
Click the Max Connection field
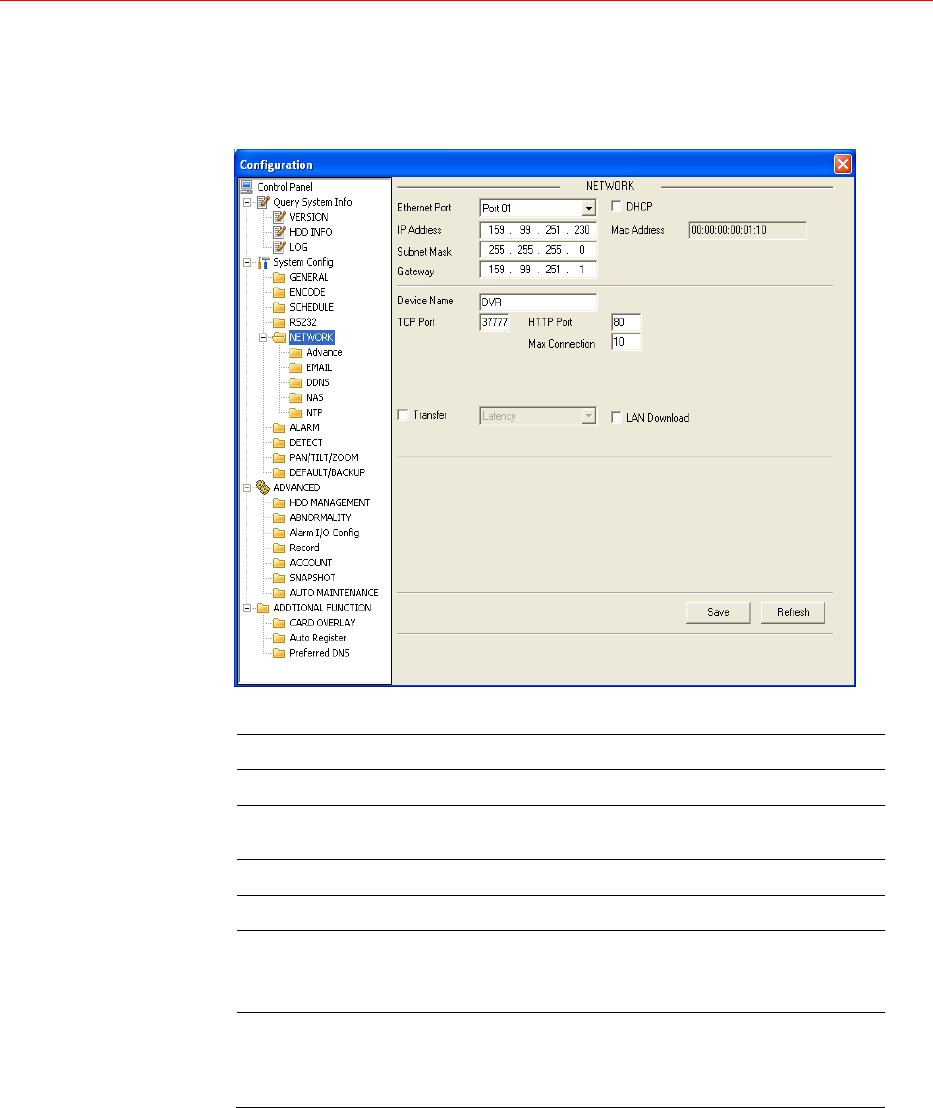(x=626, y=342)
